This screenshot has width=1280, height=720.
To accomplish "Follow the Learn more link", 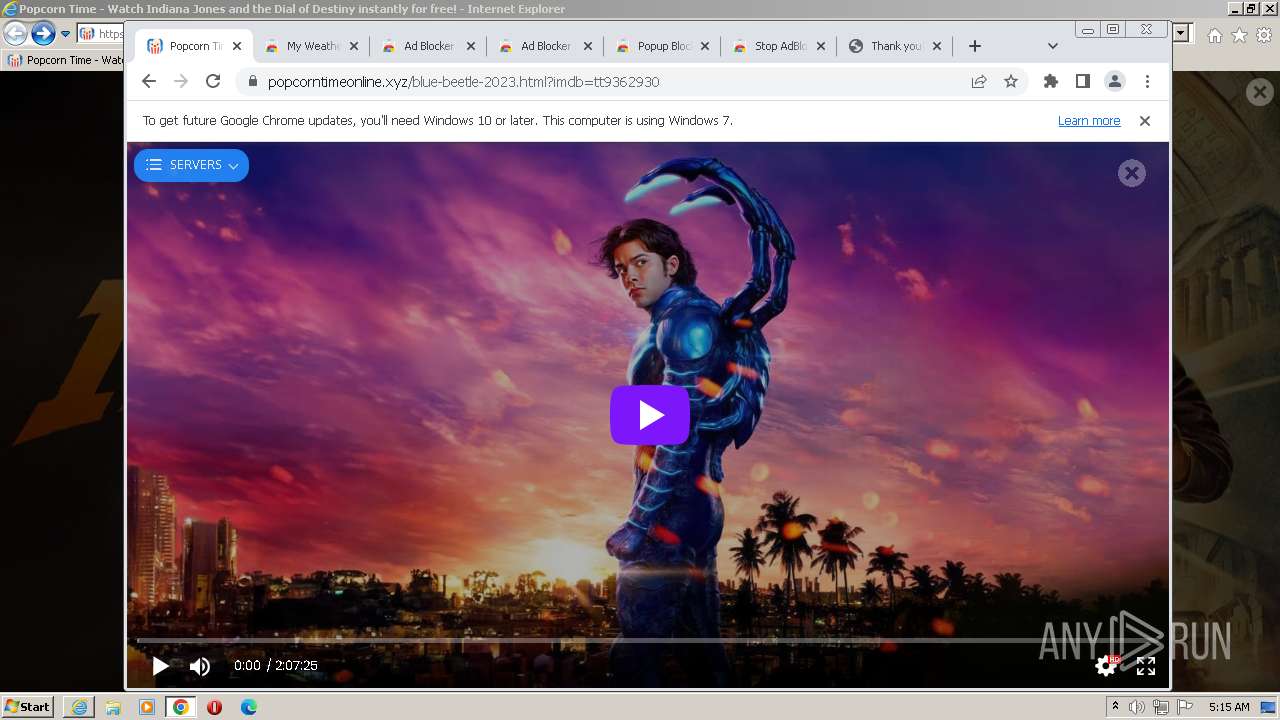I will [1089, 121].
